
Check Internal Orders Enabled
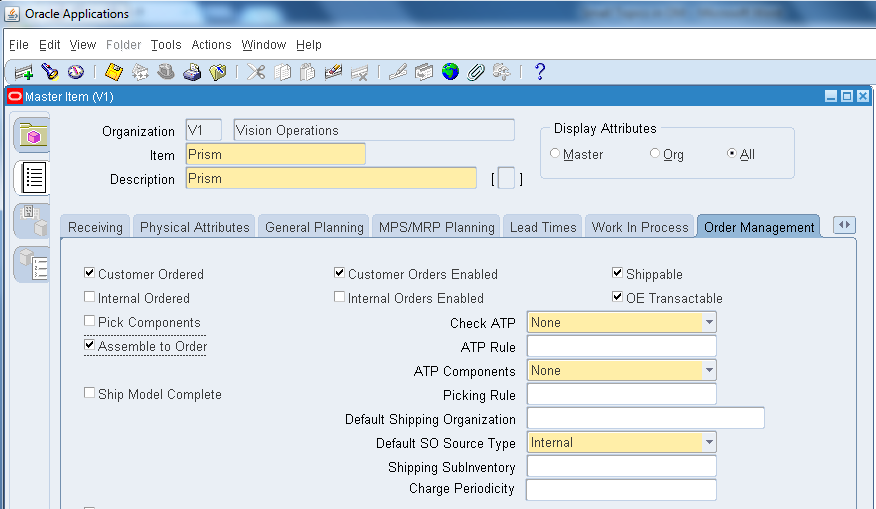coord(339,297)
